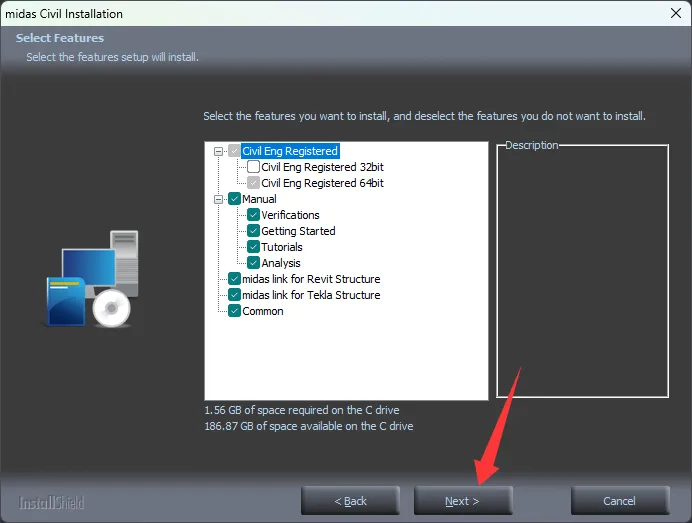Screen dimensions: 692x523
Task: Select the Manual tree label
Action: coord(259,199)
